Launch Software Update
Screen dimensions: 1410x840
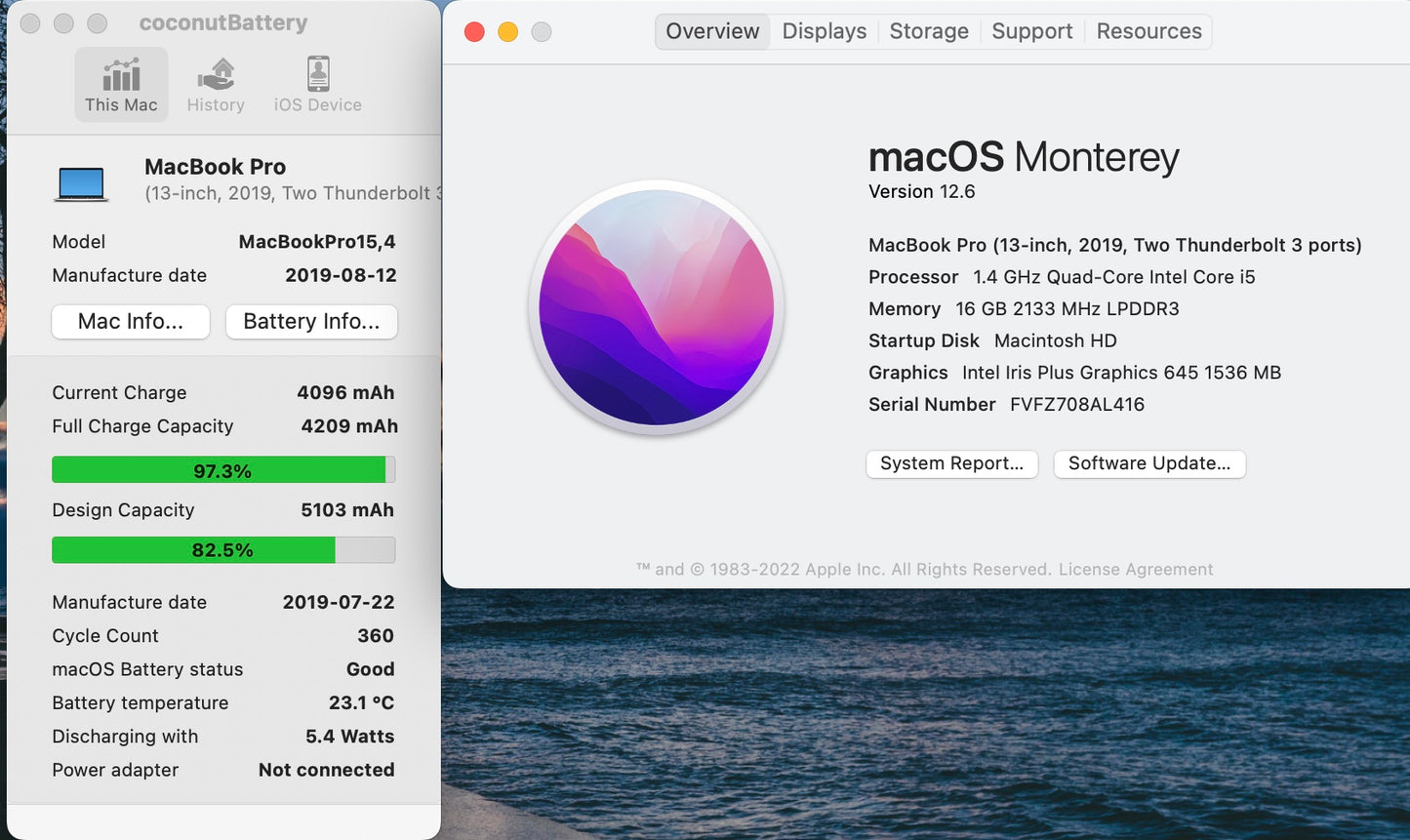coord(1148,463)
